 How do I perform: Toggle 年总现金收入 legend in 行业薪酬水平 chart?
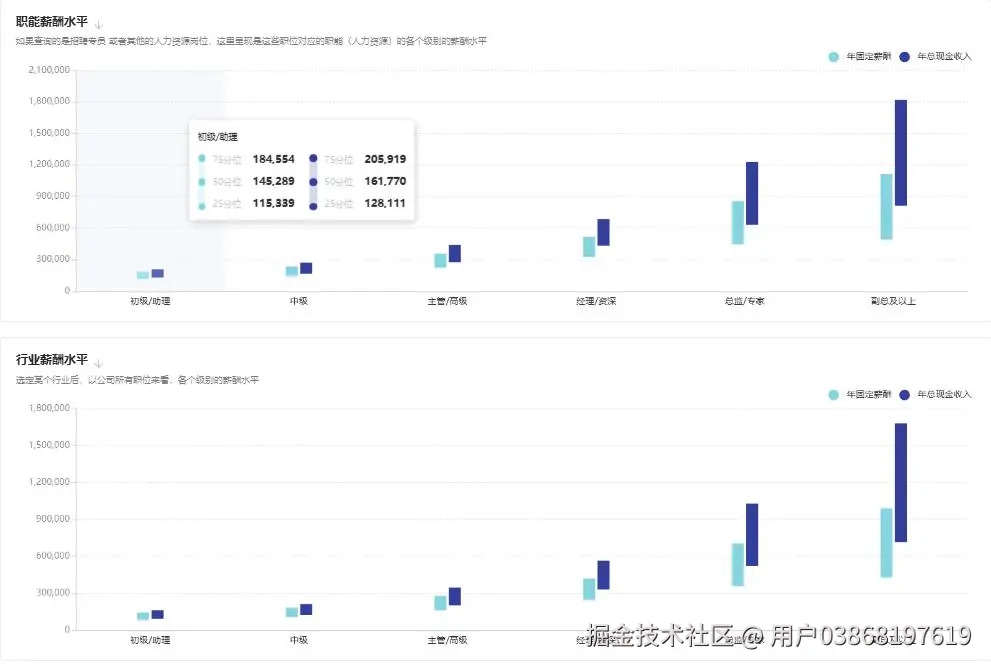click(x=935, y=394)
